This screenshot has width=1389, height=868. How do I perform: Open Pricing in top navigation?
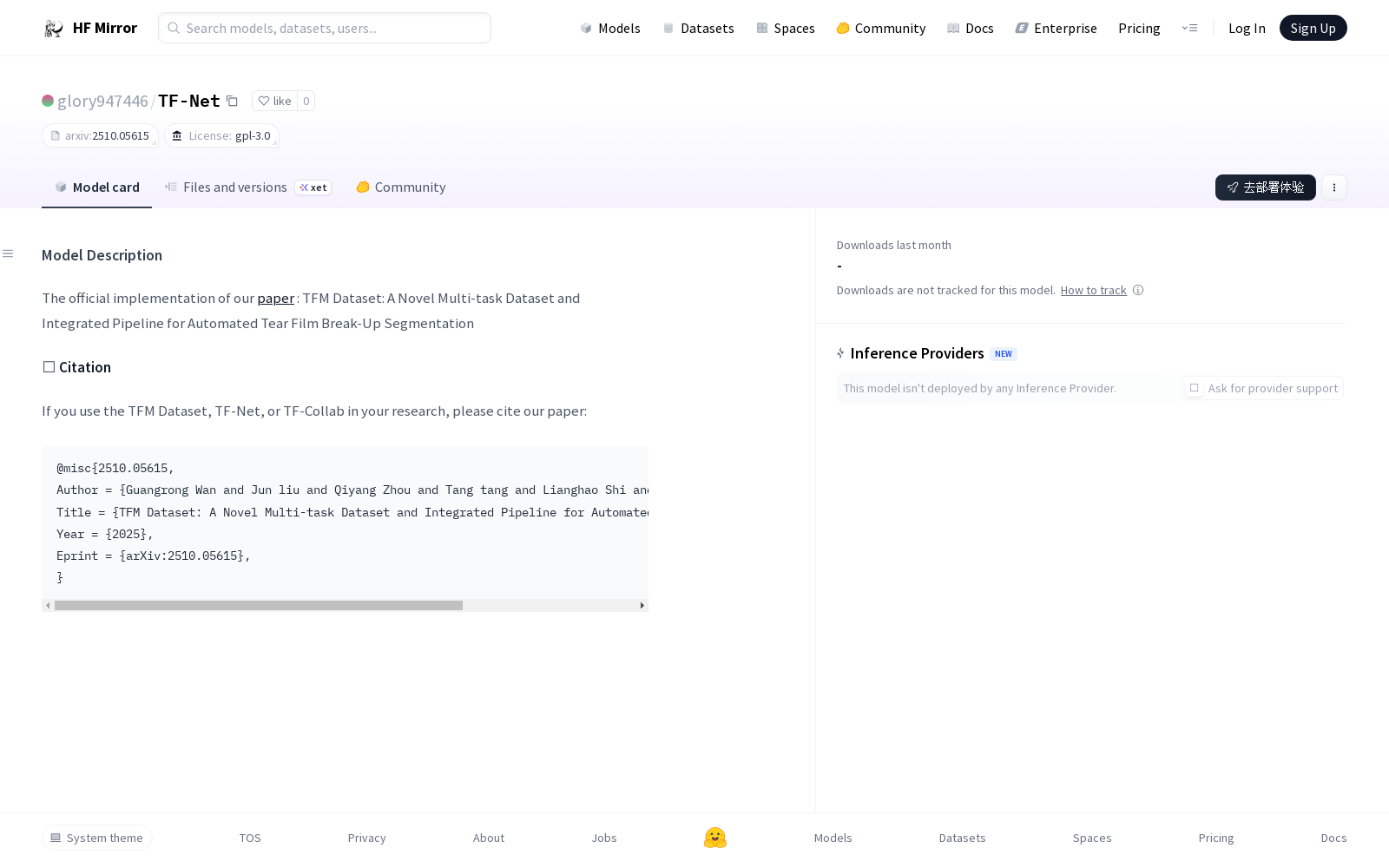click(1139, 28)
